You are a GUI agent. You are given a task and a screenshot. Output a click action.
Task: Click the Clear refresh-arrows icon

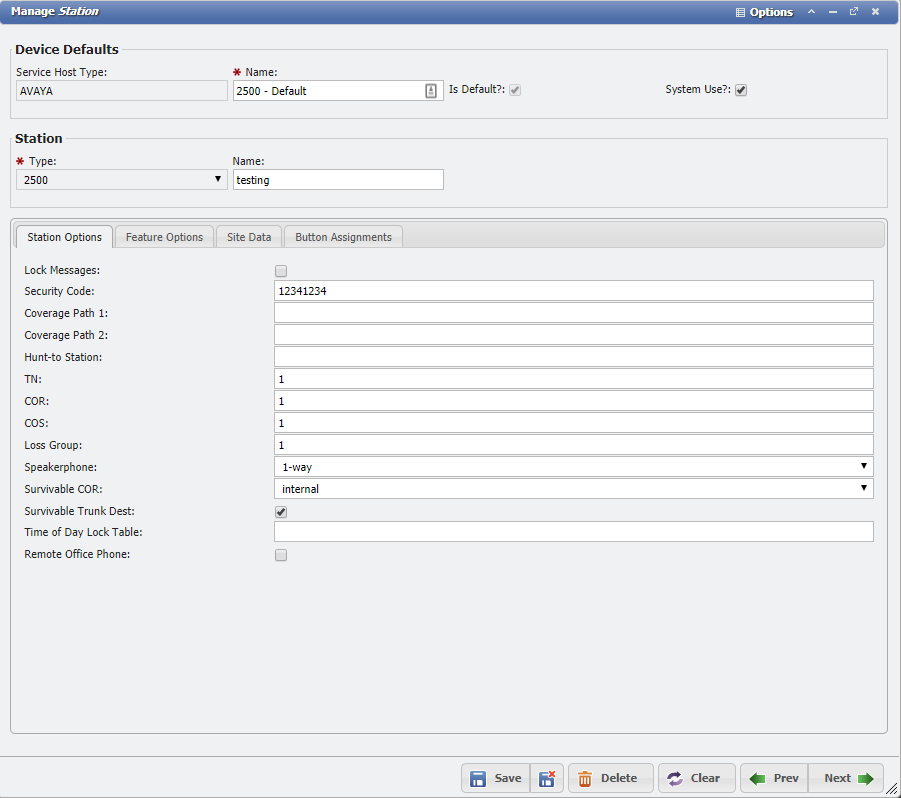click(672, 778)
